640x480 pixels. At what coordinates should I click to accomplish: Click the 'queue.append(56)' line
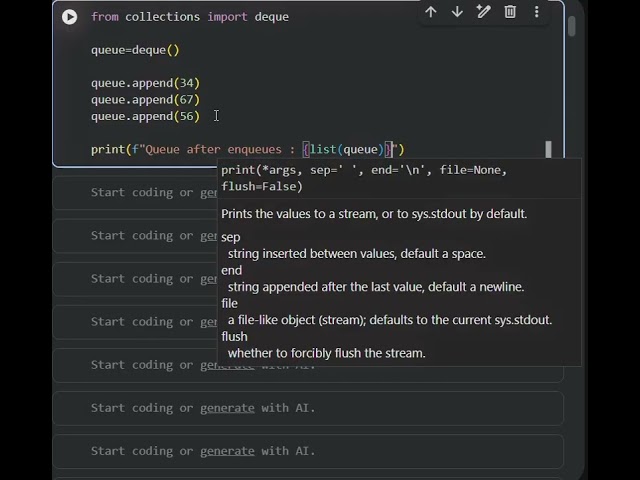(145, 116)
